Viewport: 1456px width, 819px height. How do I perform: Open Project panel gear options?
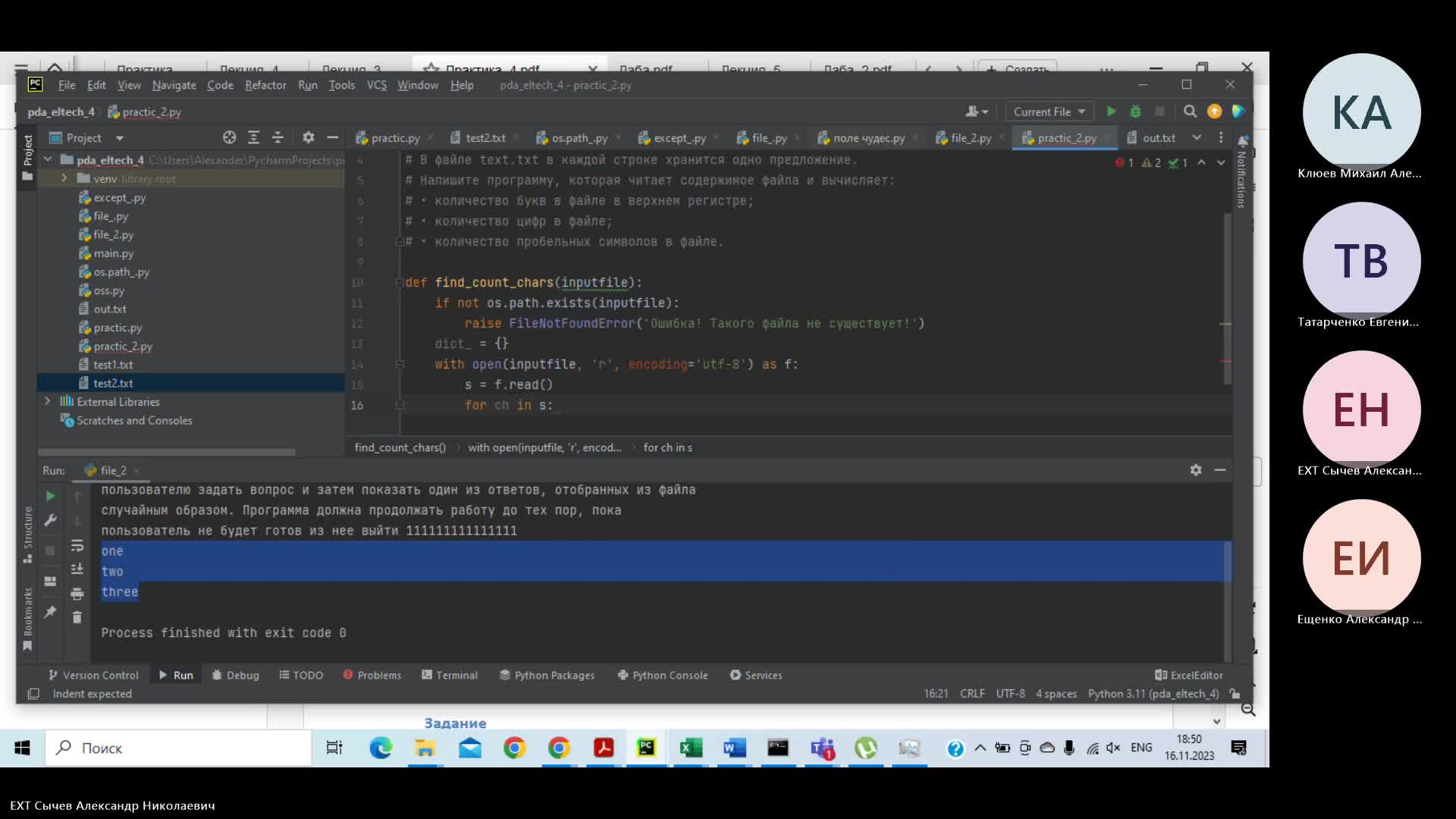point(308,137)
